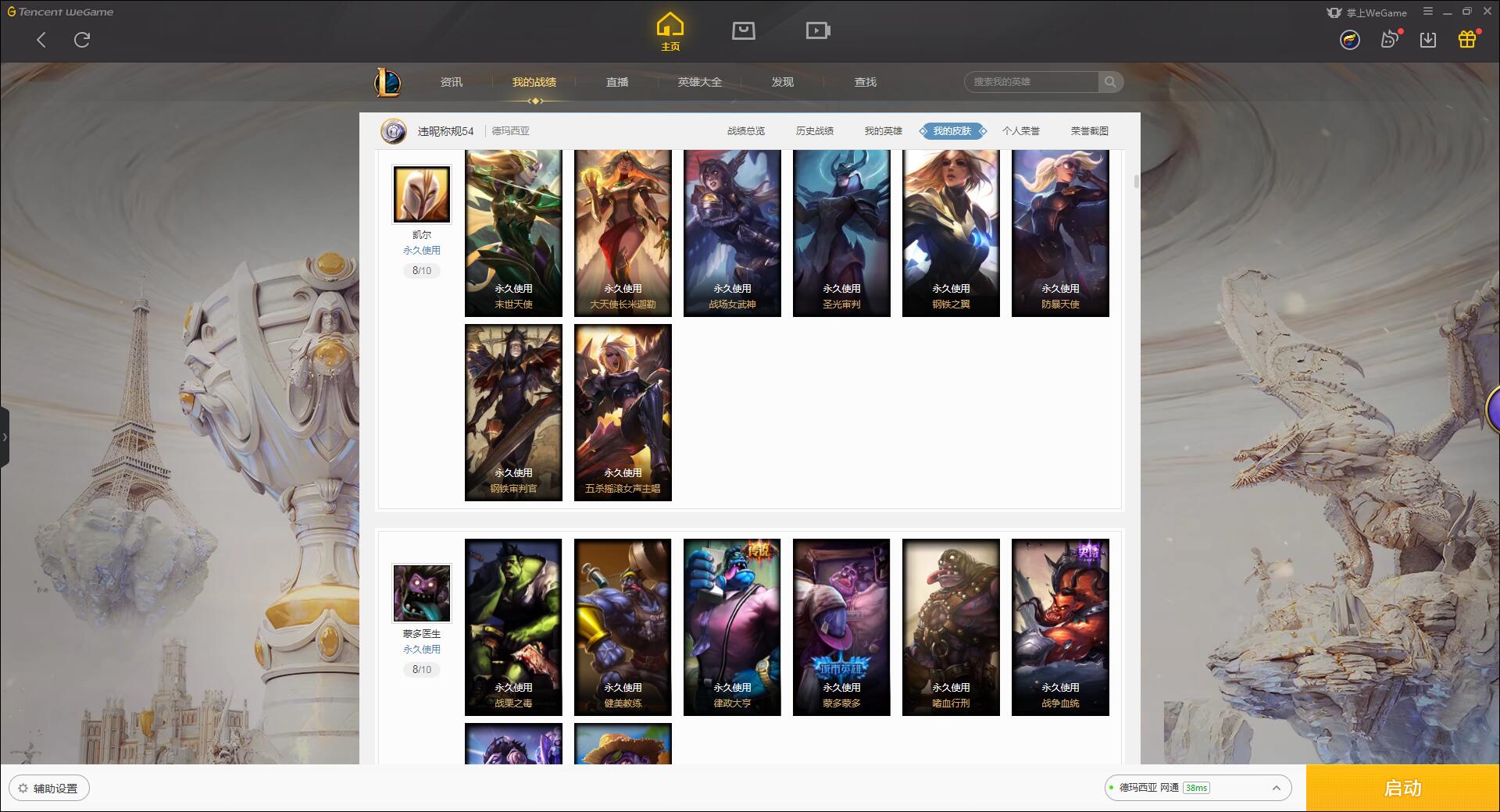Open the store bag icon in top bar

click(x=743, y=30)
